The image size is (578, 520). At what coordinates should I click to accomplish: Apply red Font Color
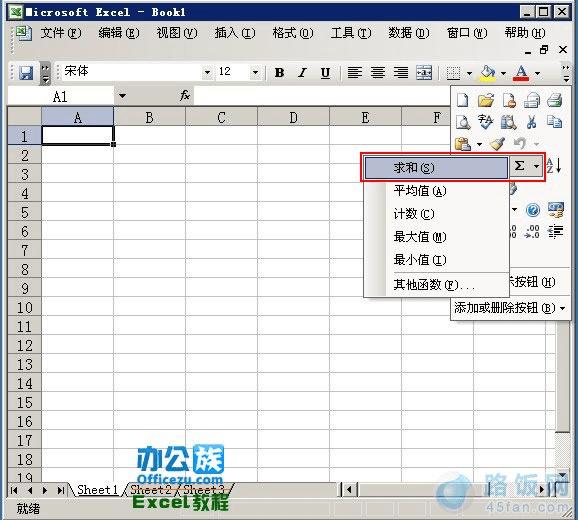click(x=521, y=73)
